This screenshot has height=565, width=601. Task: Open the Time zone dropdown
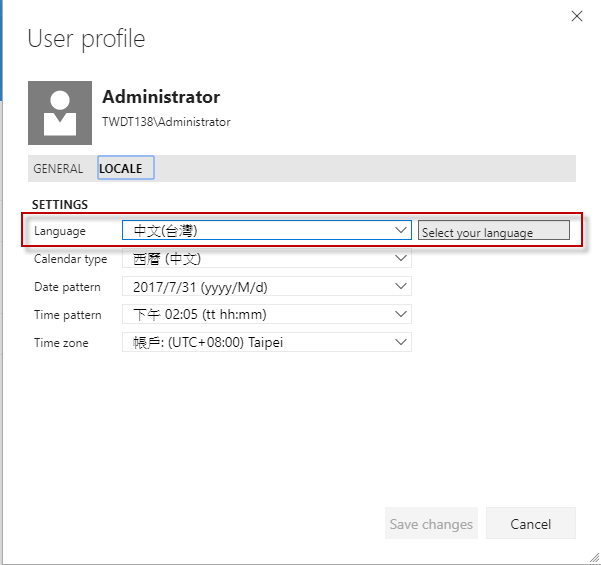tap(266, 343)
